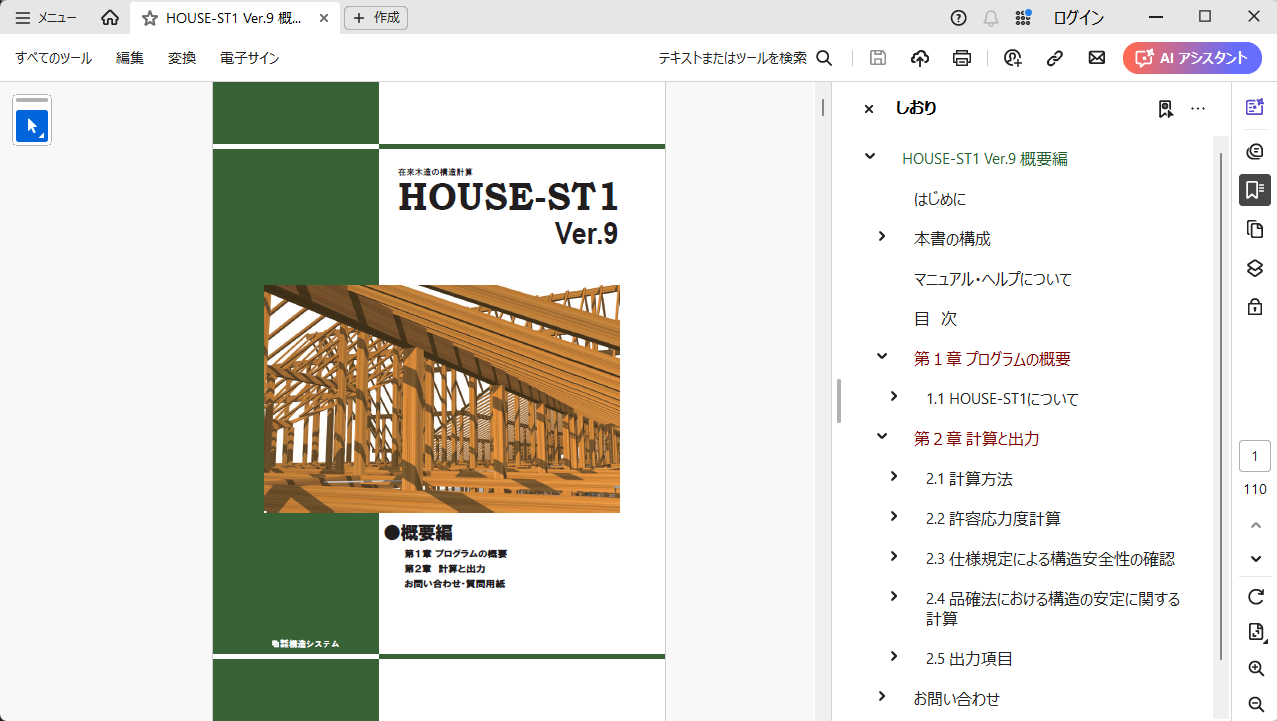Zoom in on the document
This screenshot has width=1277, height=721.
1256,669
